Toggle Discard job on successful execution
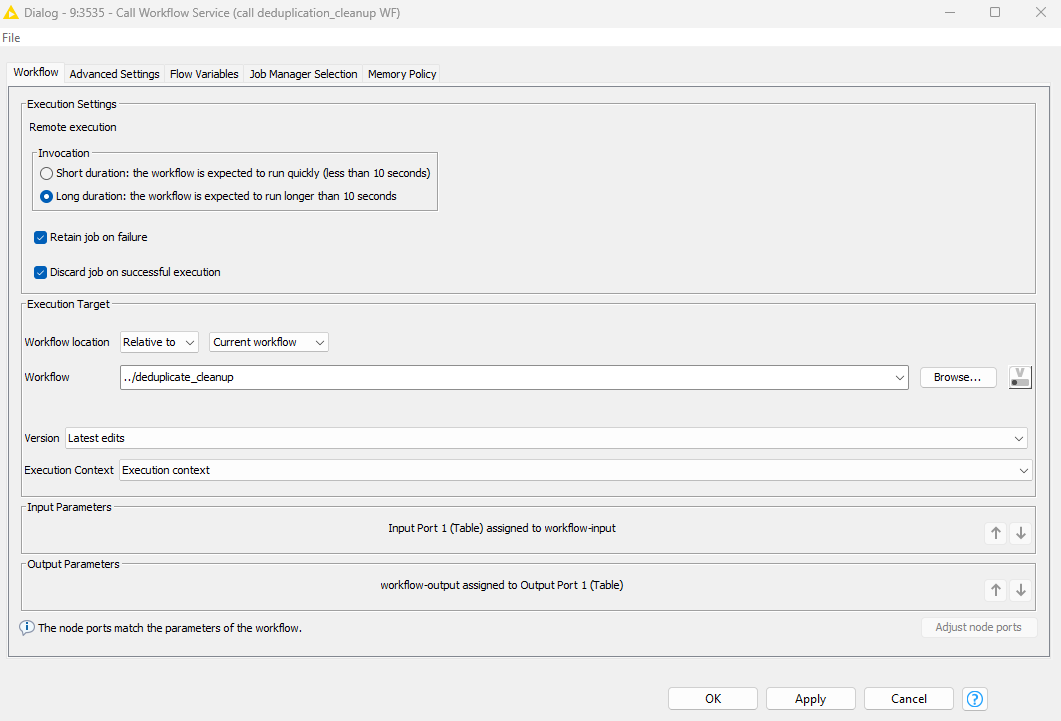 41,272
